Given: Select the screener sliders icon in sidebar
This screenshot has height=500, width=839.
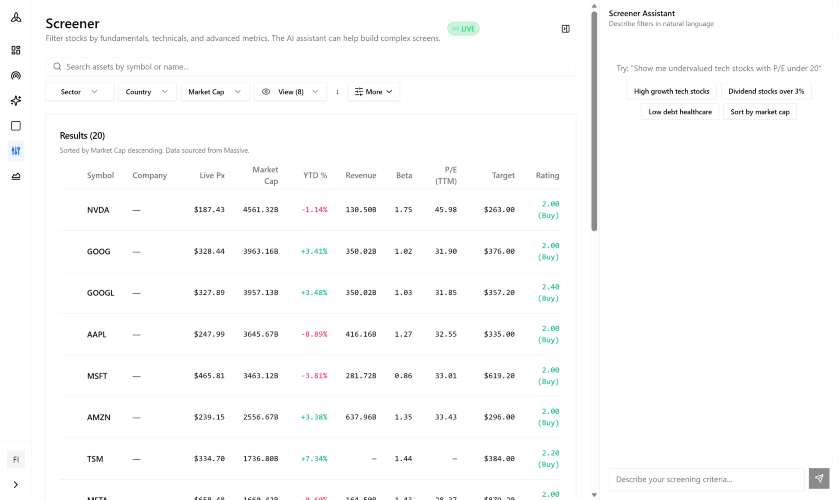Looking at the screenshot, I should (16, 151).
